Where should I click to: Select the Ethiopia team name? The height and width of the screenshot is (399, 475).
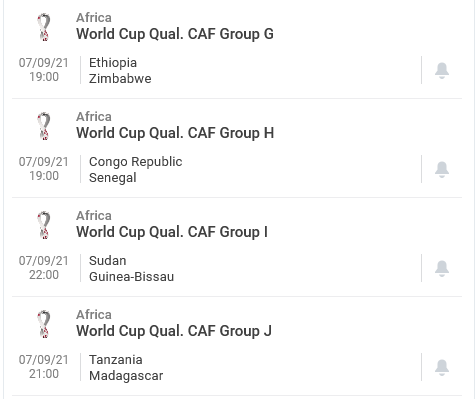tap(113, 63)
